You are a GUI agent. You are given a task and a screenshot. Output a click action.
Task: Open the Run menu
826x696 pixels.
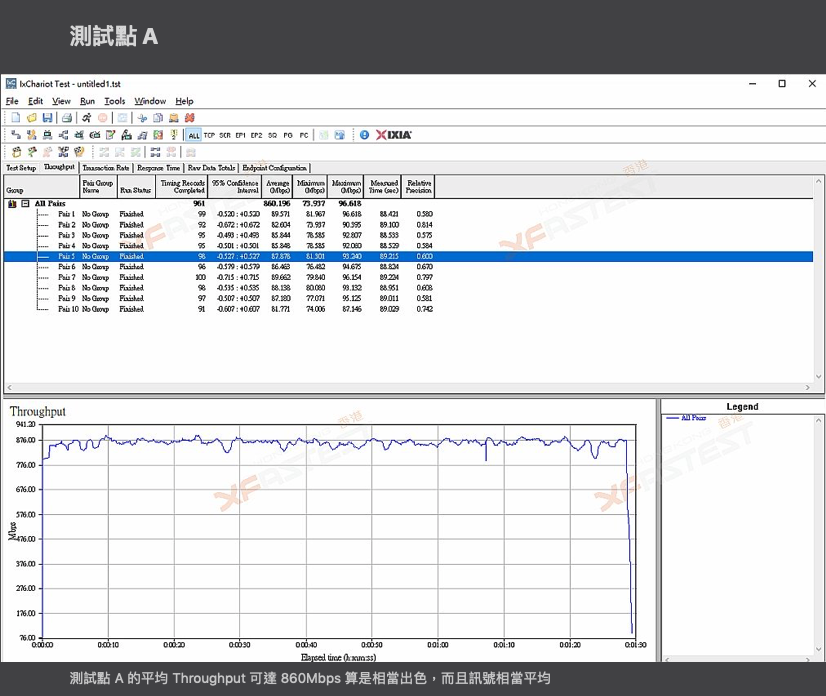[x=88, y=101]
